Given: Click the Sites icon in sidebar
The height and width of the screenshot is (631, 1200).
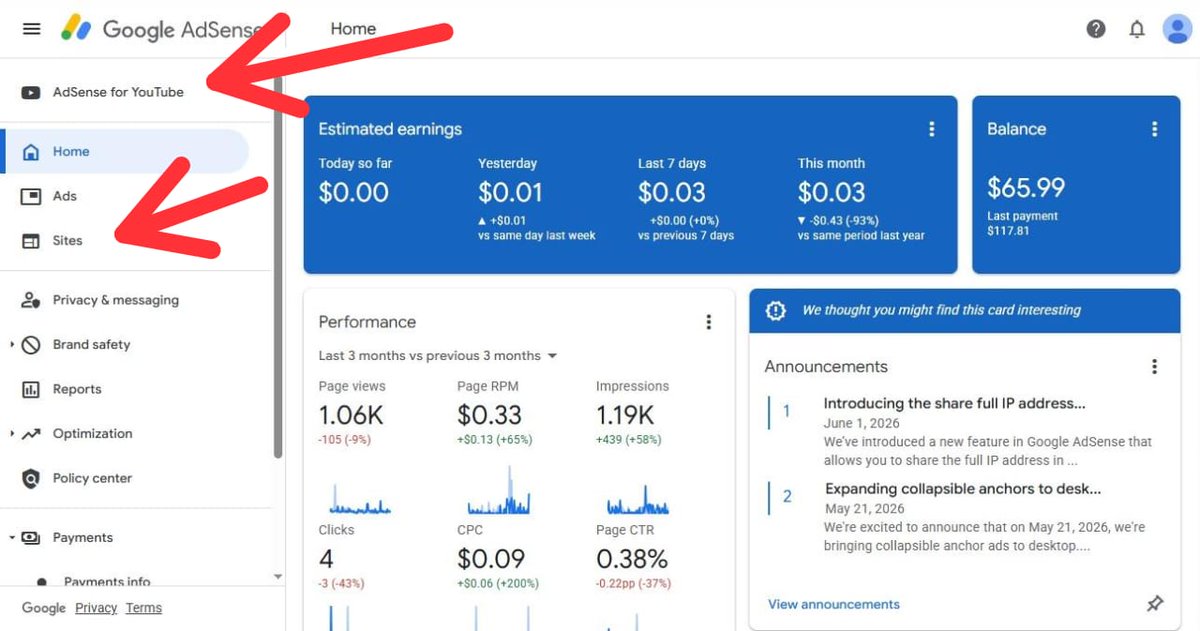Looking at the screenshot, I should pos(31,241).
